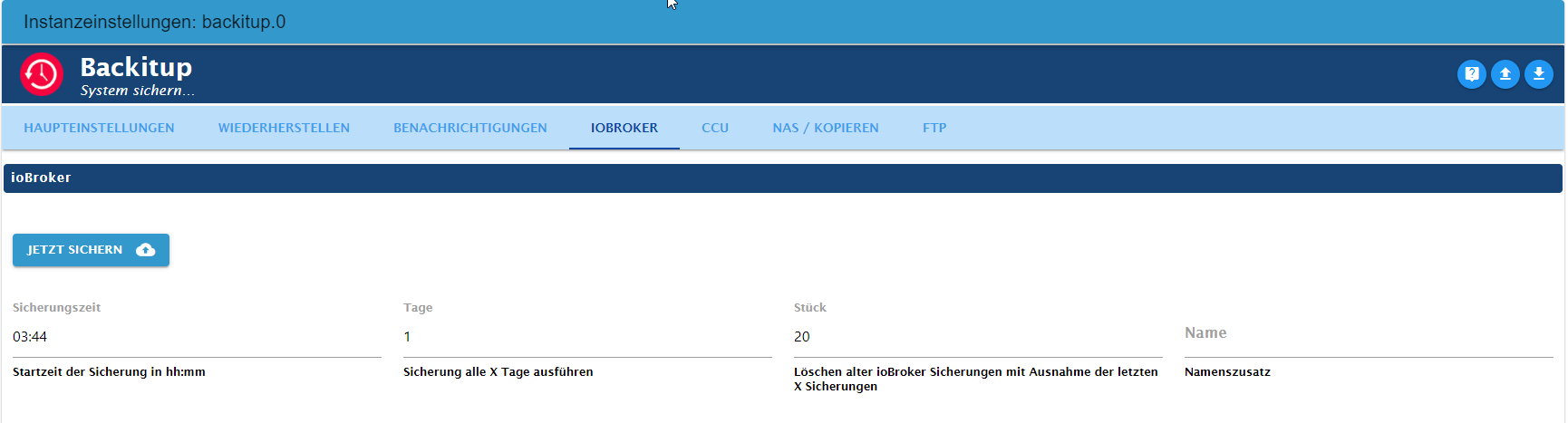Select the ioBroker tab
Image resolution: width=1568 pixels, height=423 pixels.
coord(624,128)
